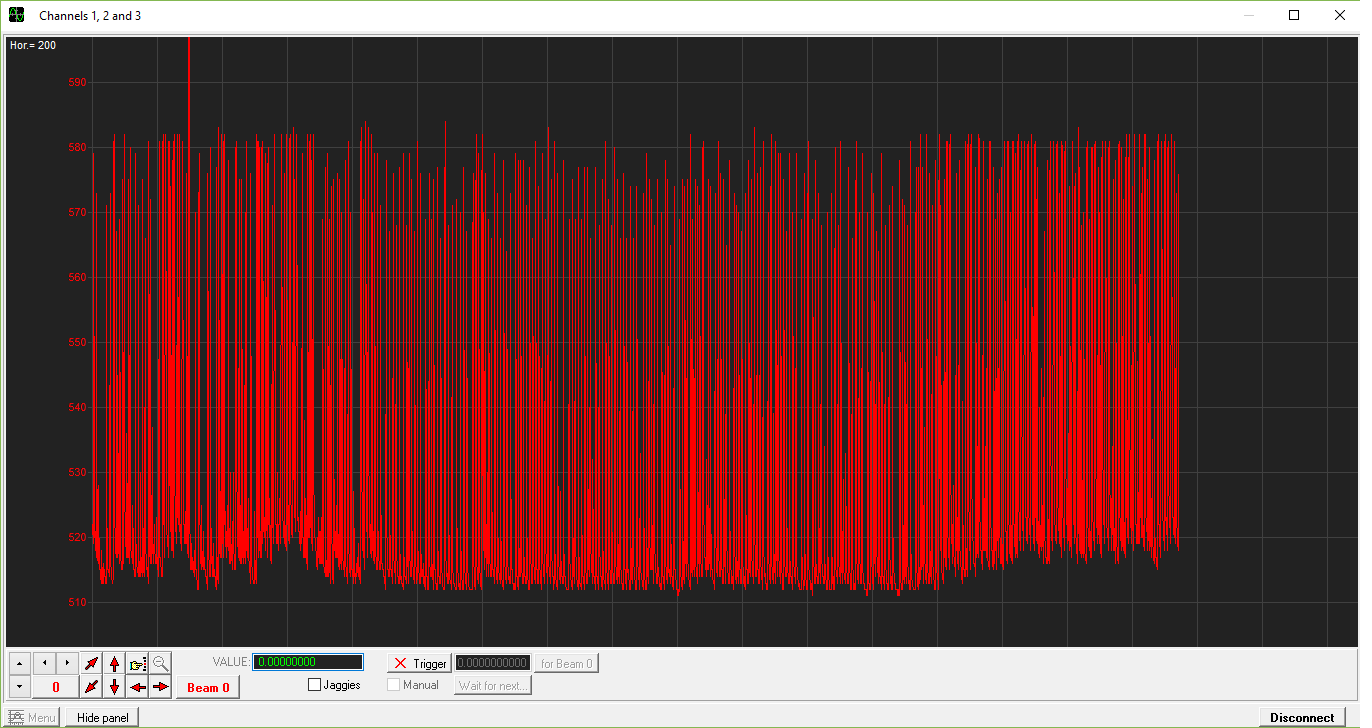This screenshot has height=728, width=1372.
Task: Select the Beam 0 button
Action: pyautogui.click(x=208, y=687)
